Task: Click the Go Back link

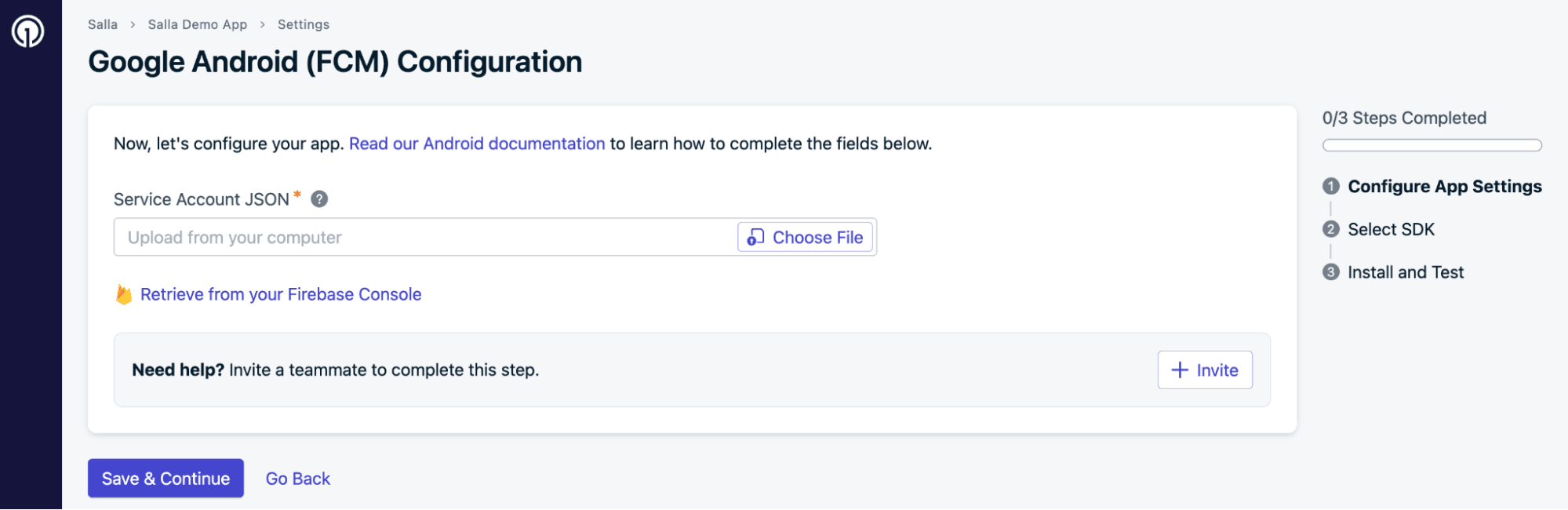Action: point(298,479)
